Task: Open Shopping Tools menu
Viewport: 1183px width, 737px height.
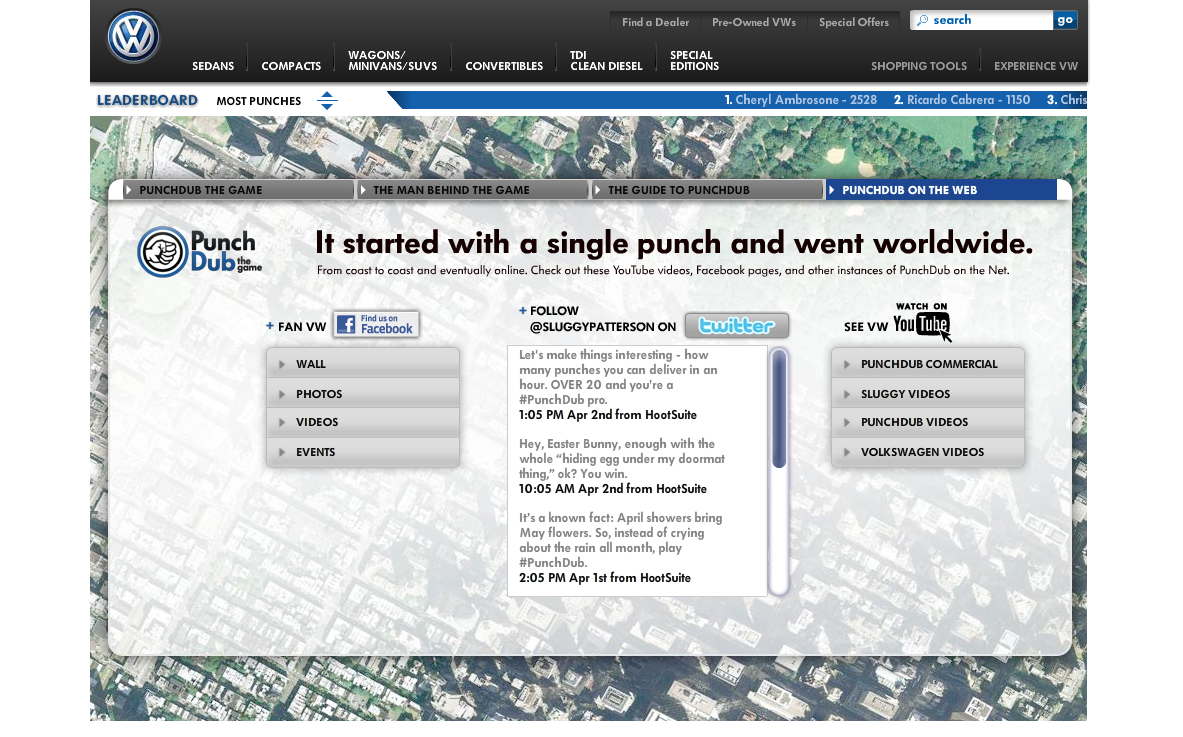Action: pyautogui.click(x=919, y=66)
